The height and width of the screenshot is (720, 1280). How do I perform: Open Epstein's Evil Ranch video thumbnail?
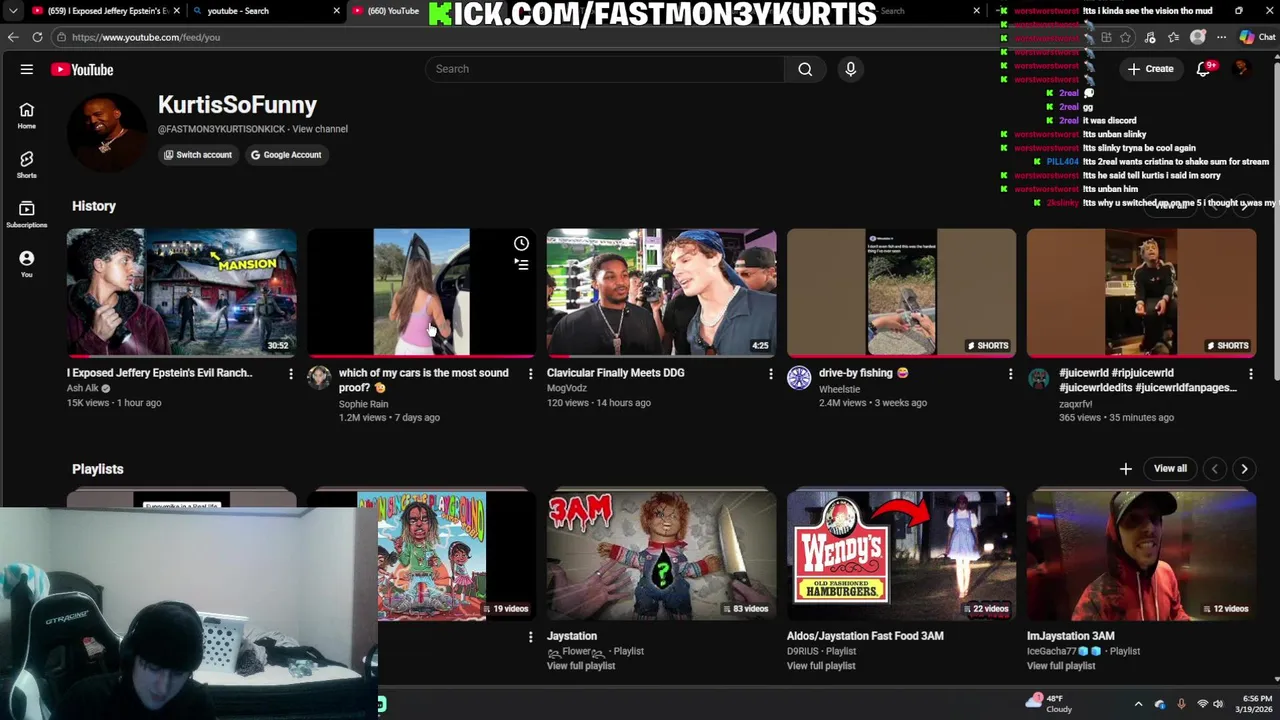tap(182, 292)
